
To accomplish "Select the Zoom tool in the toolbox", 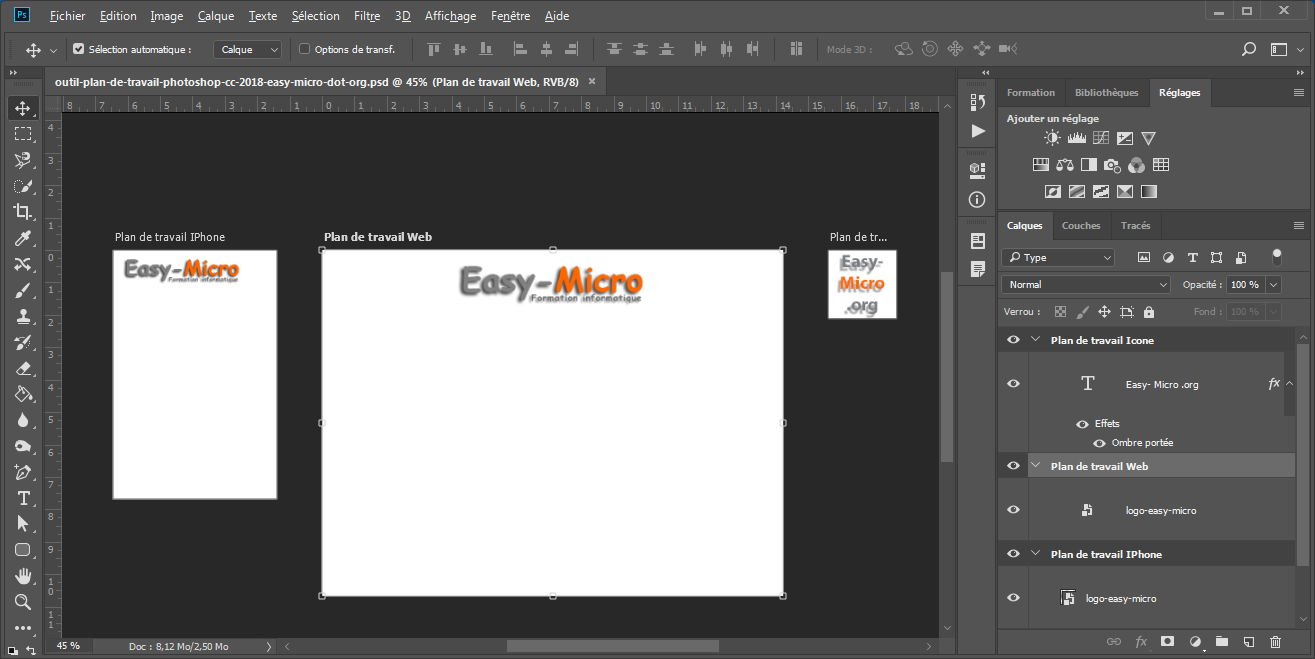I will click(23, 602).
